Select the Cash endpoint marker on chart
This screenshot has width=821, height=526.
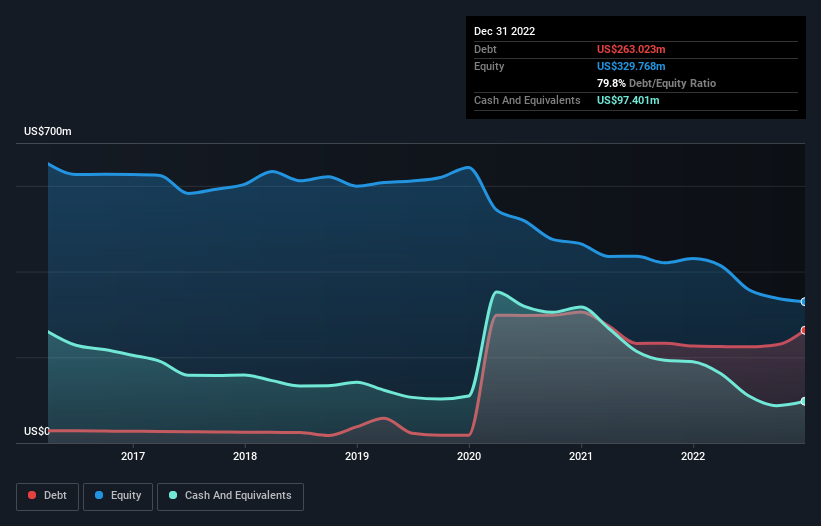click(804, 401)
